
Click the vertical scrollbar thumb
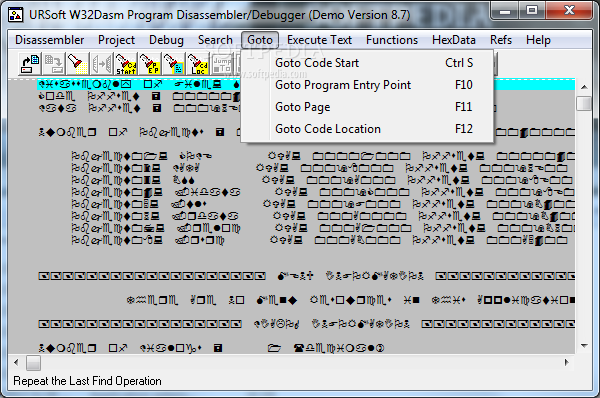(x=584, y=103)
